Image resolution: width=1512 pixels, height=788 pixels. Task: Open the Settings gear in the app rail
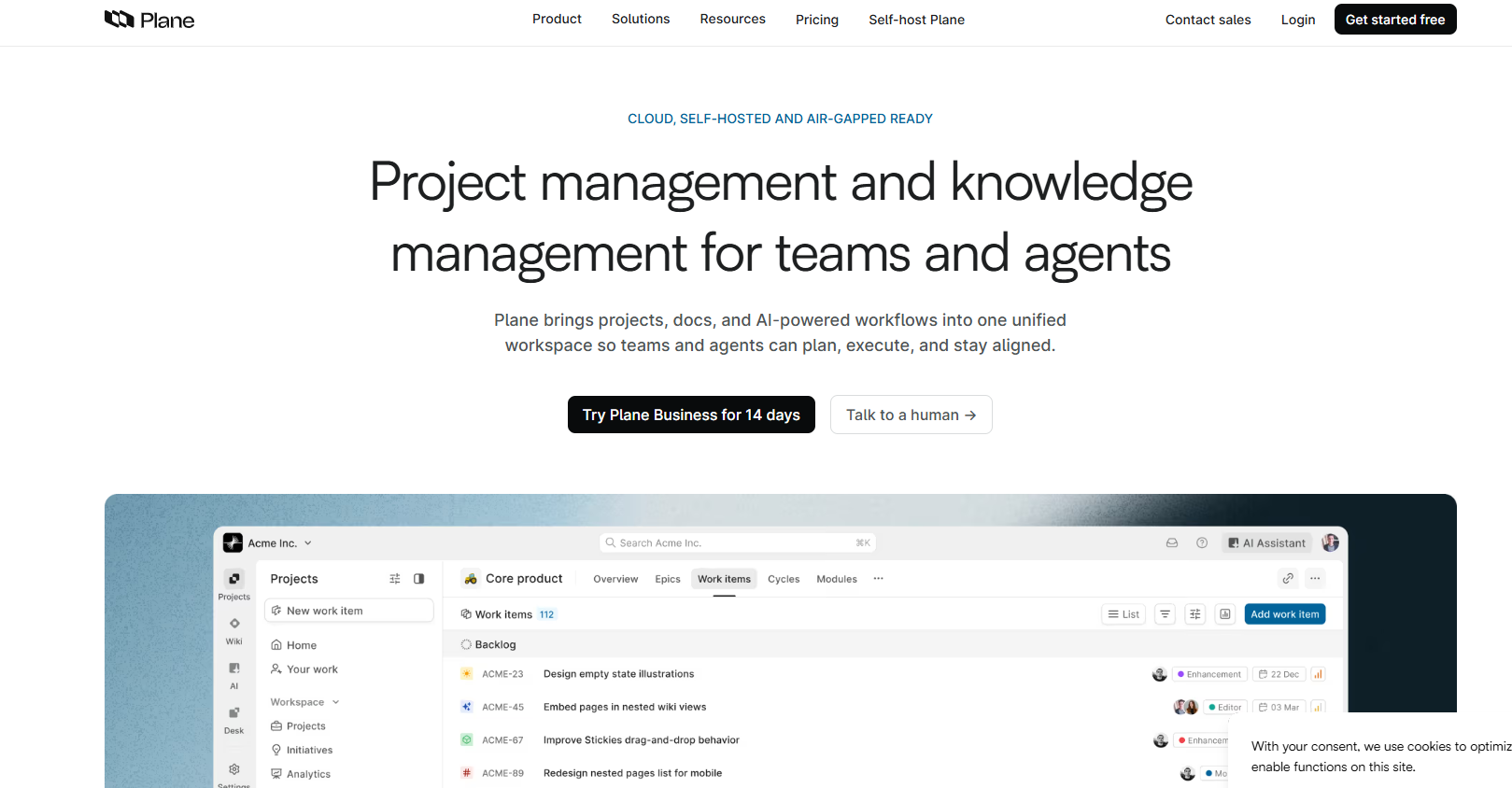click(x=234, y=769)
